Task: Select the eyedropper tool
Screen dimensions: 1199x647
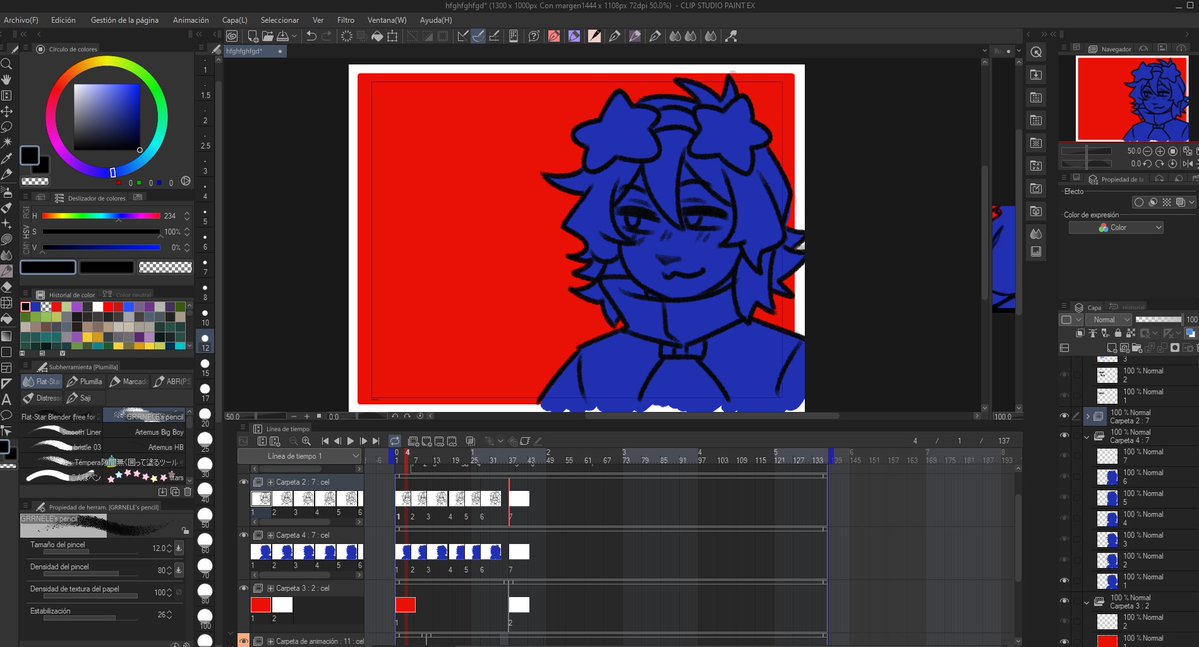Action: tap(6, 159)
